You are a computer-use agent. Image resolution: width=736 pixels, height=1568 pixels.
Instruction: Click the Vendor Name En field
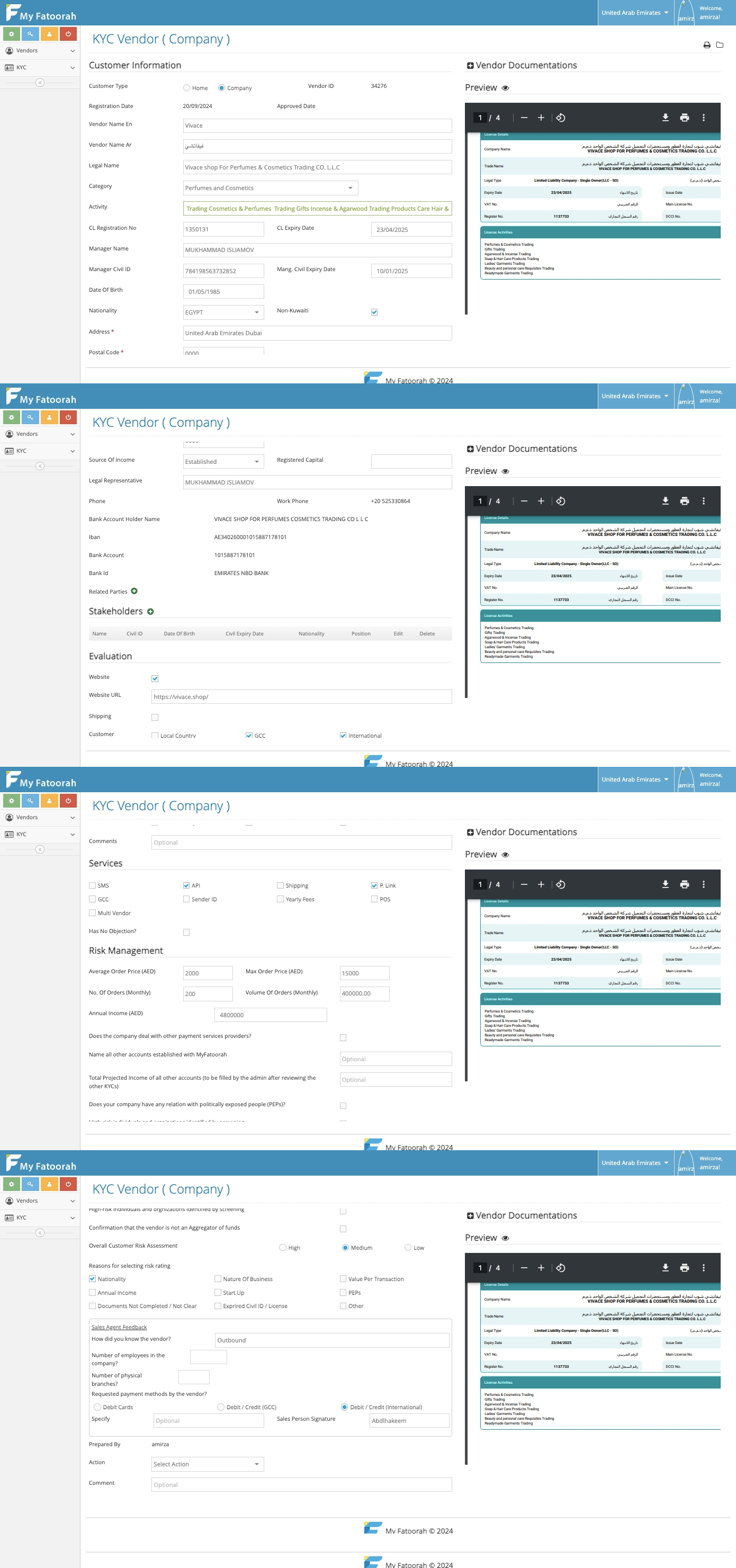pyautogui.click(x=317, y=126)
